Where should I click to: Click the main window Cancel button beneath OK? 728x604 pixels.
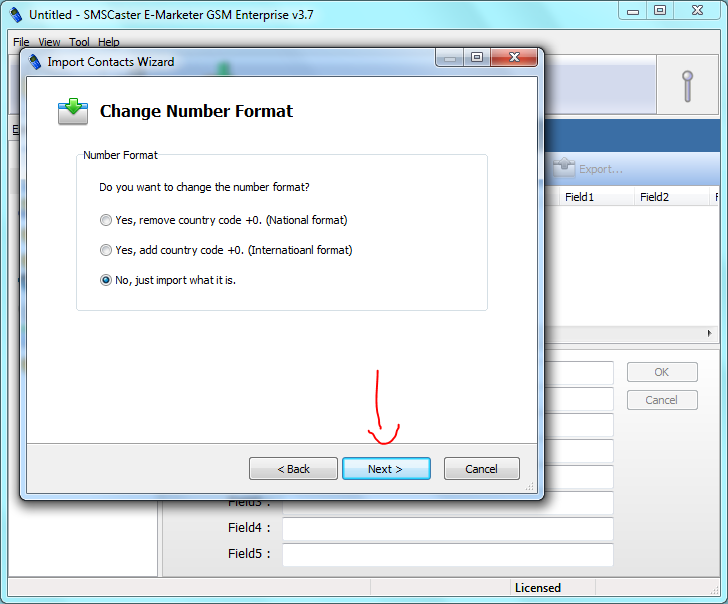point(662,400)
